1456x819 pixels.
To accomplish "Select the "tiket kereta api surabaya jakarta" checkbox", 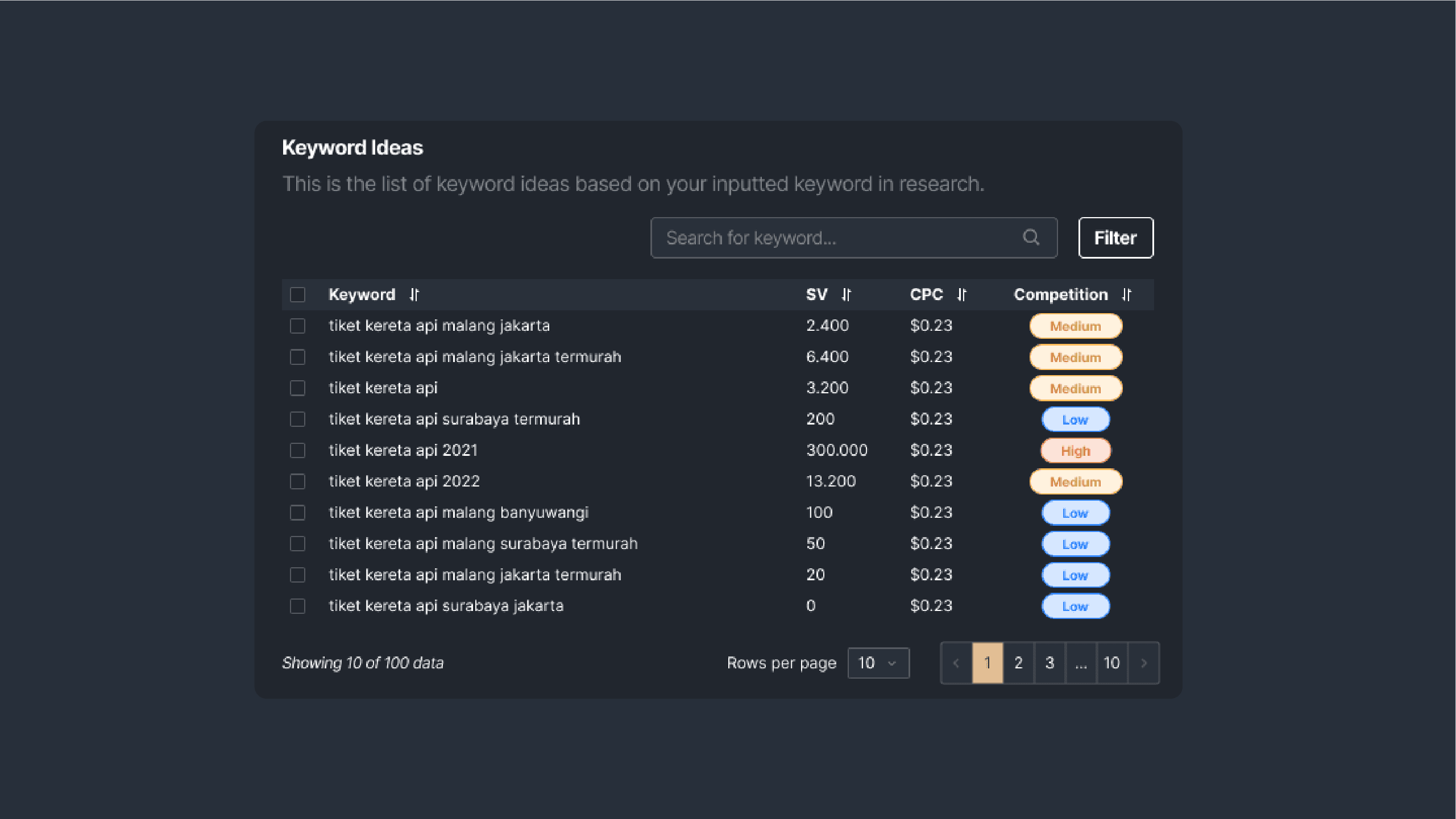I will pyautogui.click(x=297, y=606).
